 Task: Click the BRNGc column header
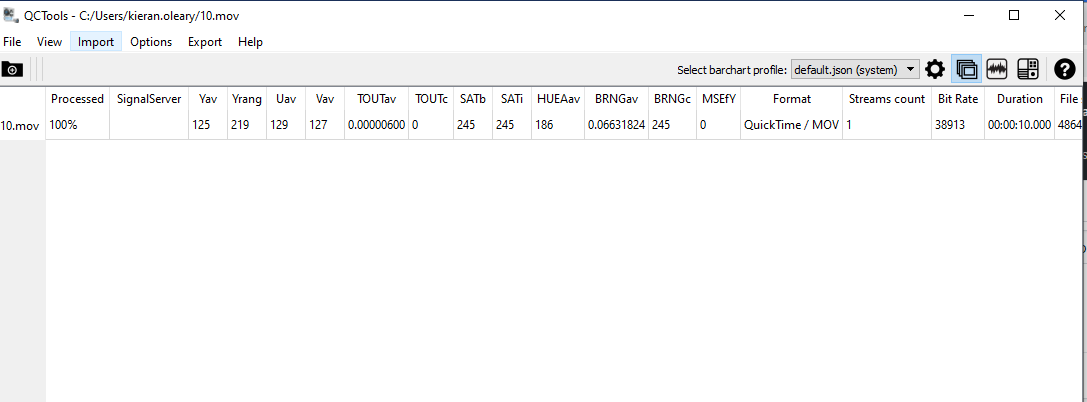[672, 99]
